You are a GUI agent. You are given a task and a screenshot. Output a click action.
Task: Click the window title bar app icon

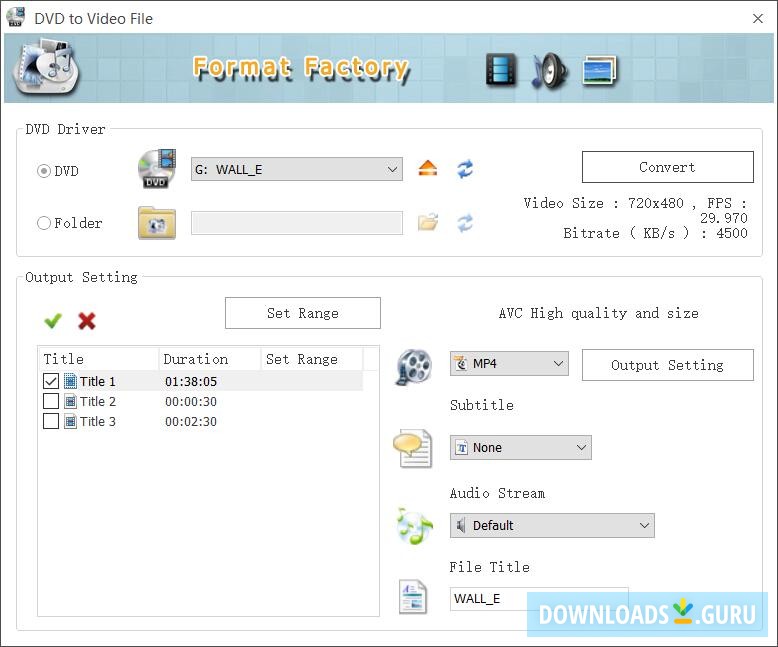[15, 17]
